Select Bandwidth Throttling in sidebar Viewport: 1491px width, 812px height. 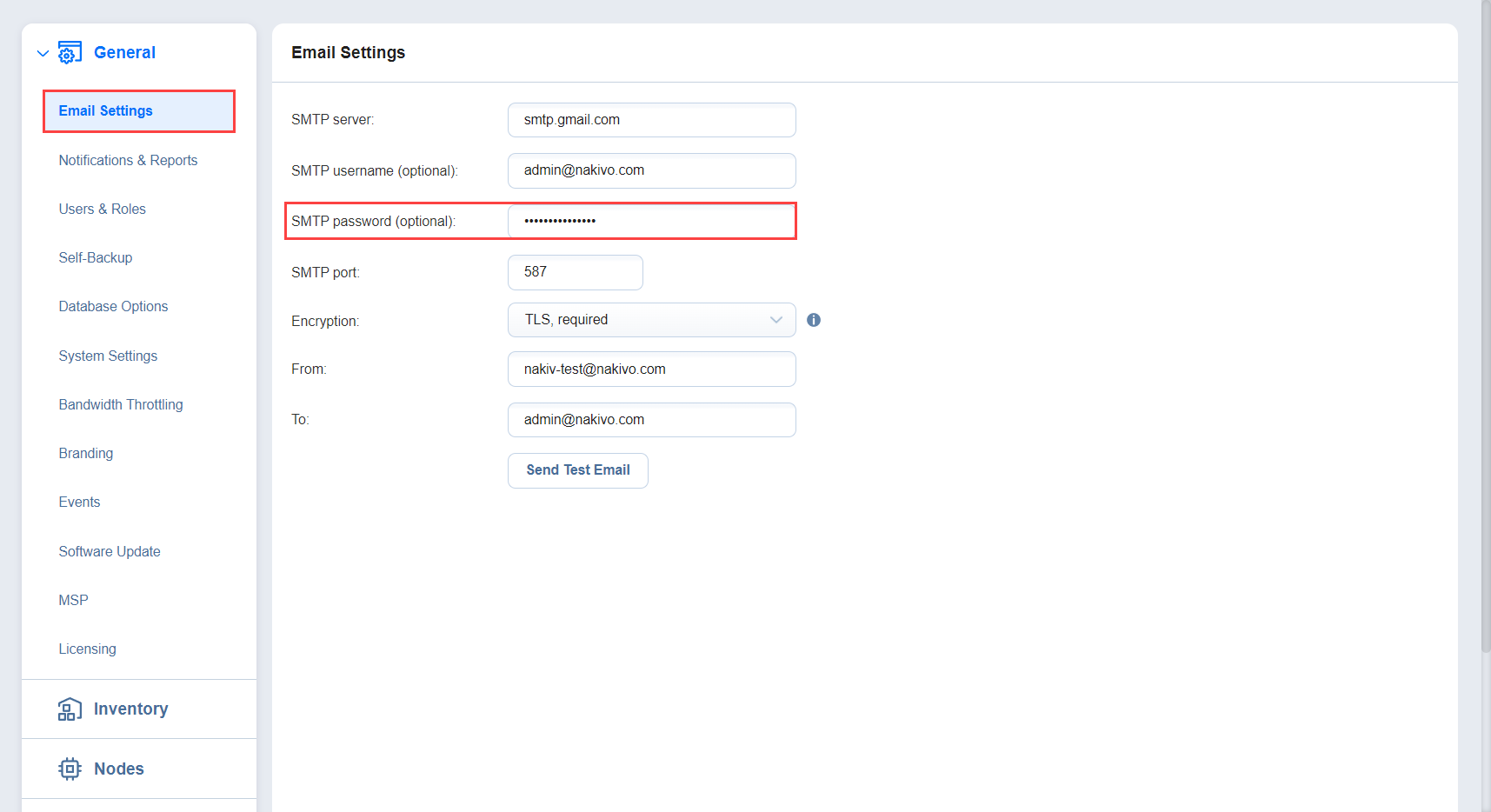(x=121, y=405)
